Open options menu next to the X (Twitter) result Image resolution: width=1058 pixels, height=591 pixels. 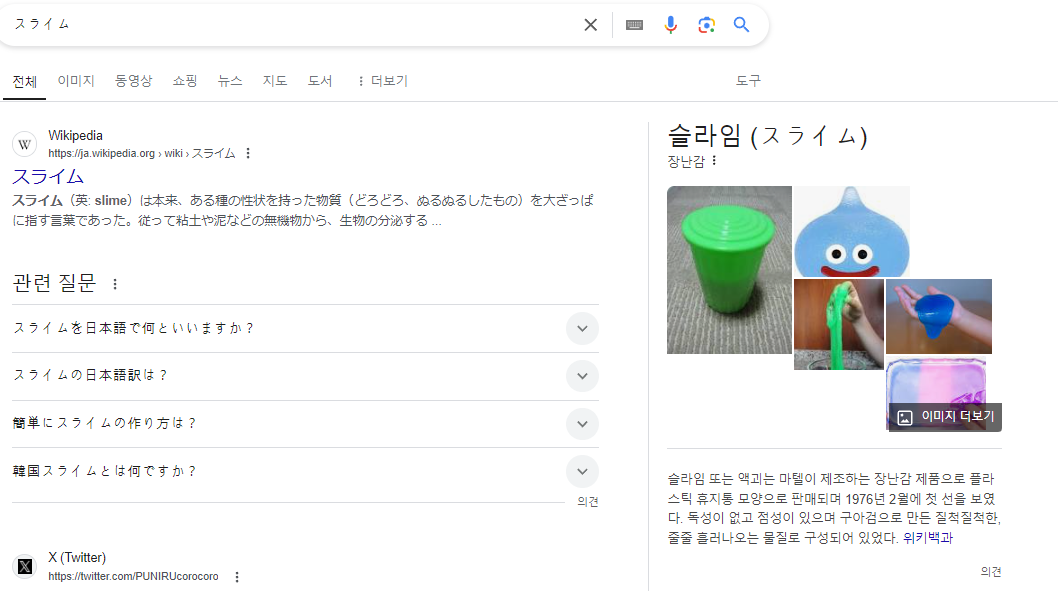click(236, 576)
